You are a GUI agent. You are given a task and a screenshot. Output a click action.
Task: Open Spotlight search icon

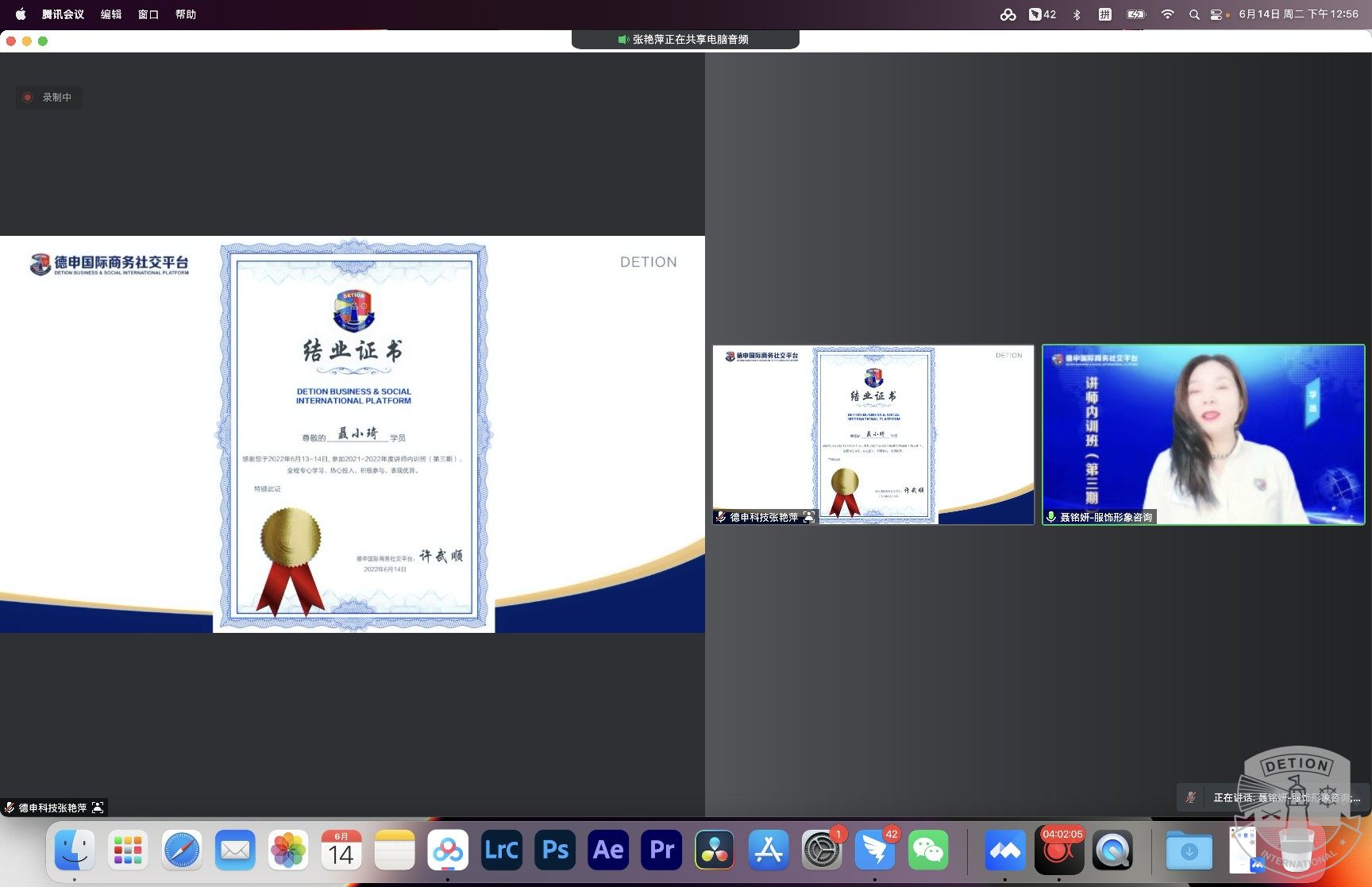(x=1193, y=14)
